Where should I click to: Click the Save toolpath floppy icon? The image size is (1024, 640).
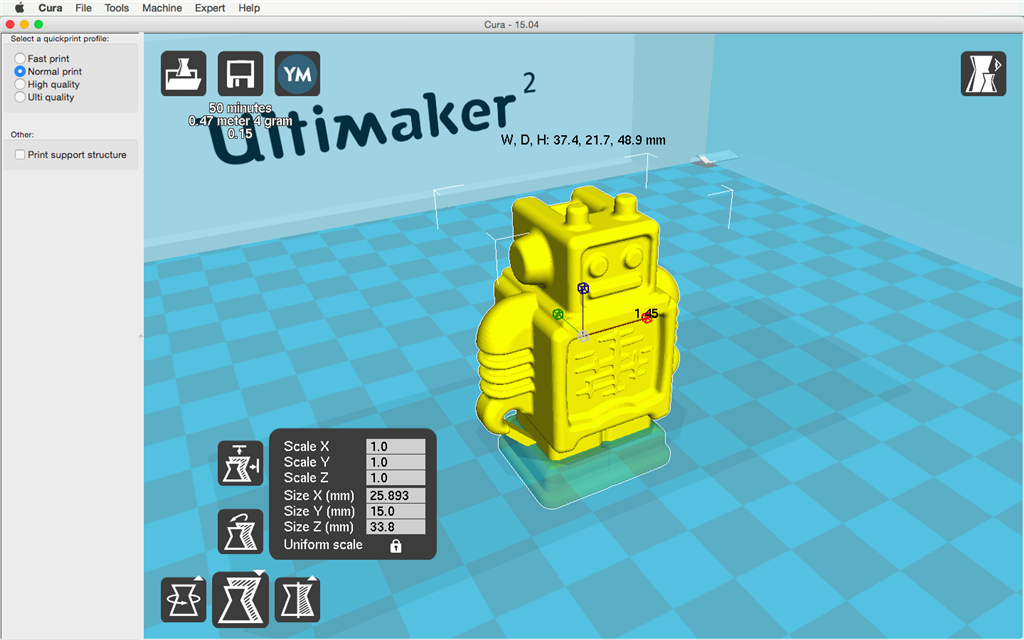(240, 74)
